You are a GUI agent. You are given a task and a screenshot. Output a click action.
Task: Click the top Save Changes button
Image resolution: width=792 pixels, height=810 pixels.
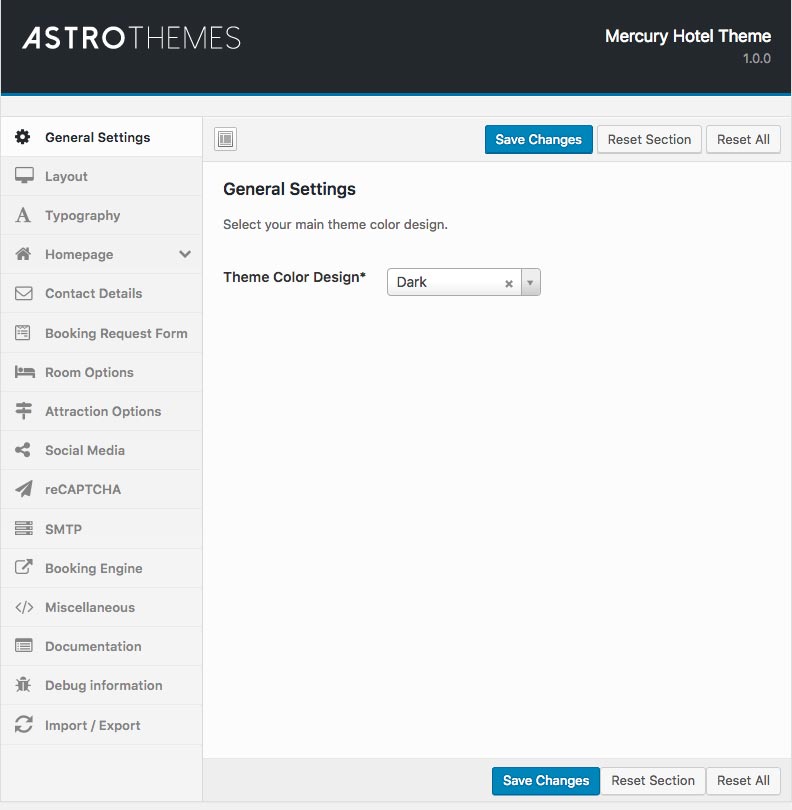tap(538, 139)
